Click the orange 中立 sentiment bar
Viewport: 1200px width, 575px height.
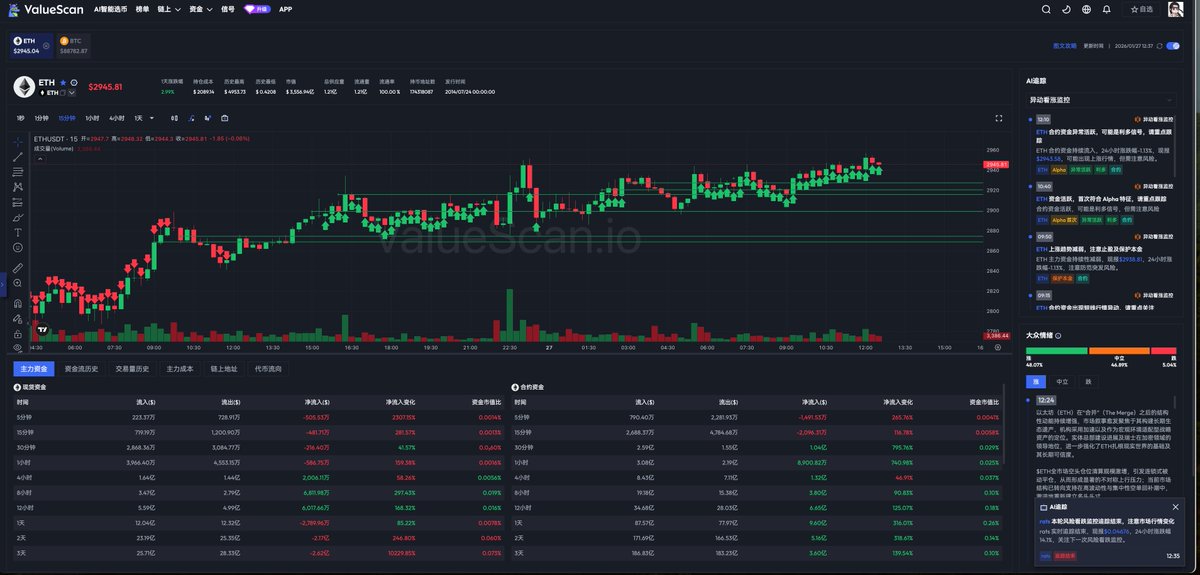(1120, 350)
